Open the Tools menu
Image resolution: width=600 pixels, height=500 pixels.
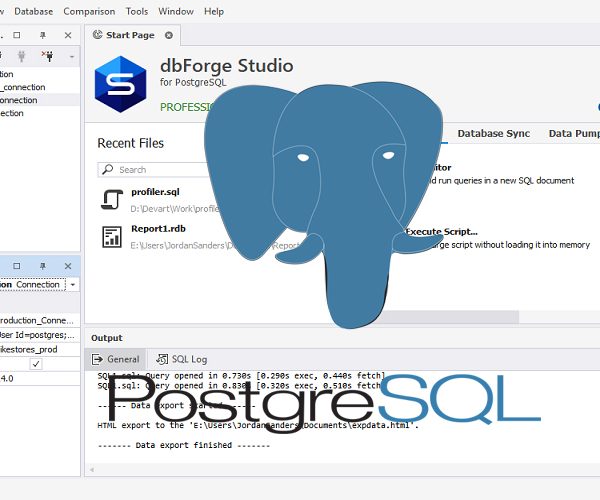click(x=137, y=11)
